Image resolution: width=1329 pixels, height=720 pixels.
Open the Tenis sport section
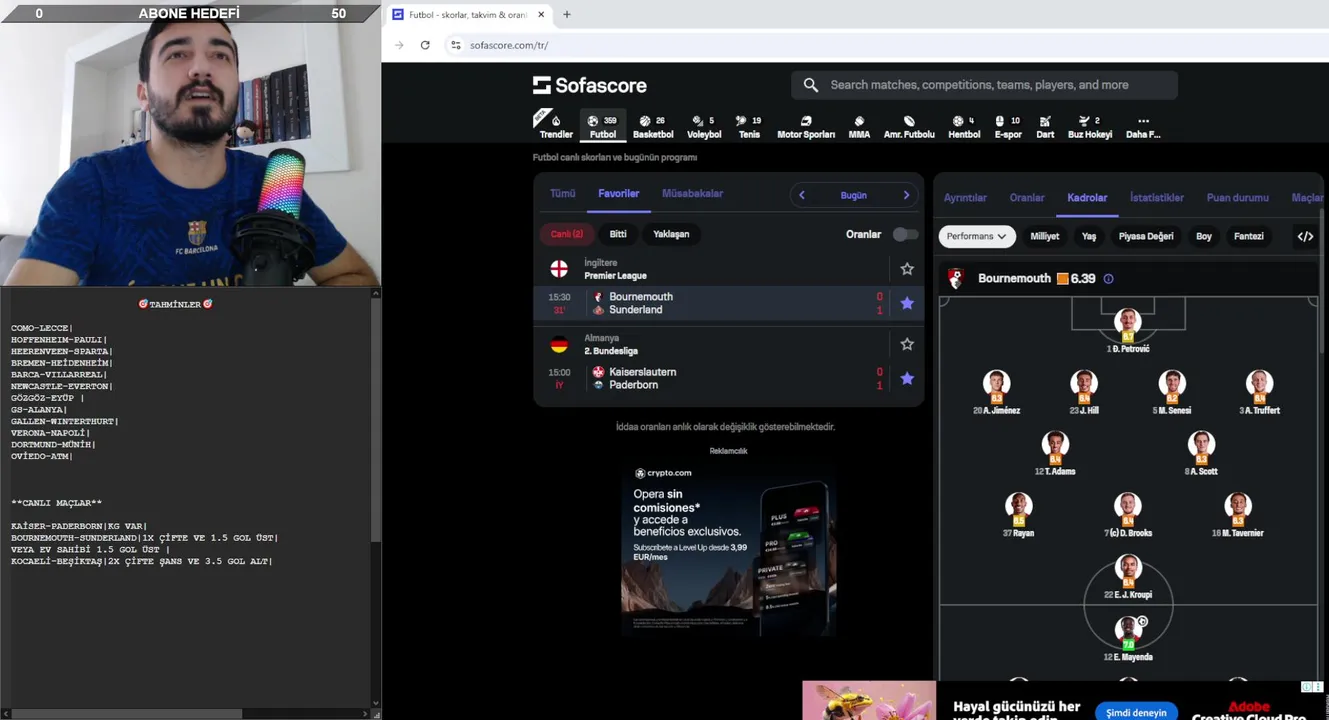tap(749, 126)
